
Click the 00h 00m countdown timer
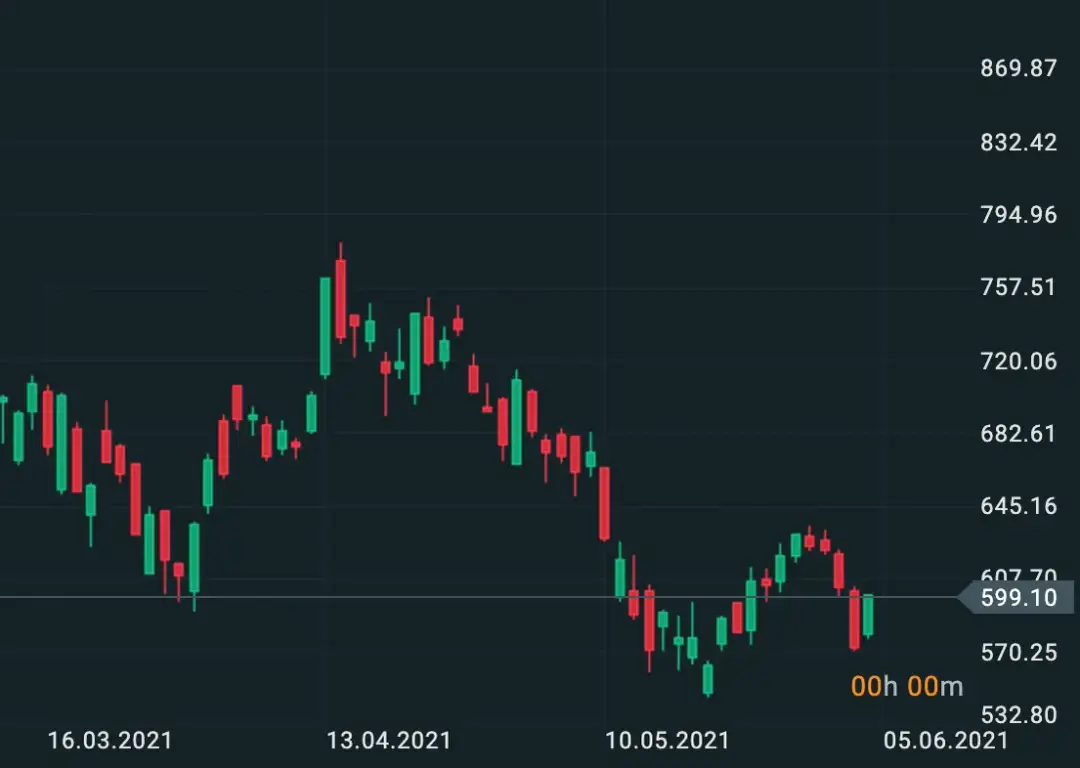click(907, 686)
